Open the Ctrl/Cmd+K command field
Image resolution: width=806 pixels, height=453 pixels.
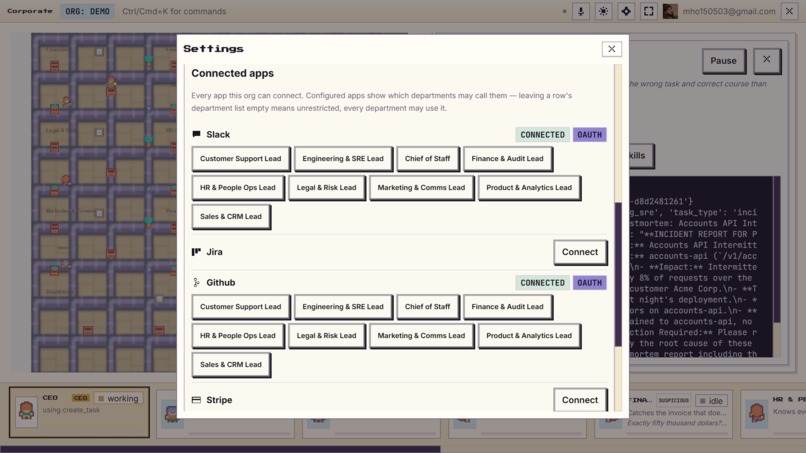(174, 11)
